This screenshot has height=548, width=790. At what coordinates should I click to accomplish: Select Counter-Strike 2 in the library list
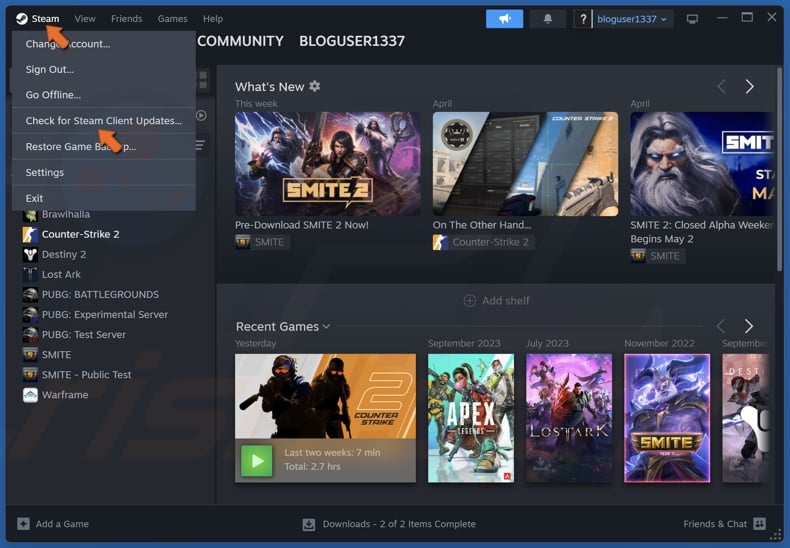point(81,234)
